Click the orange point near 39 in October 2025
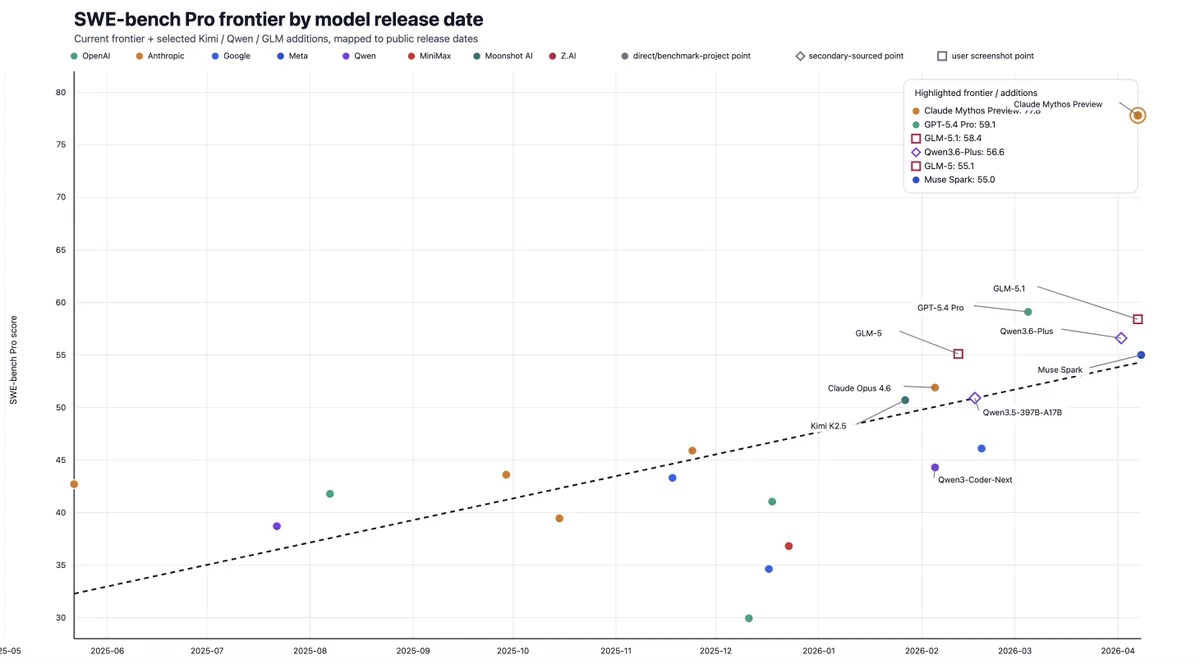 [559, 518]
